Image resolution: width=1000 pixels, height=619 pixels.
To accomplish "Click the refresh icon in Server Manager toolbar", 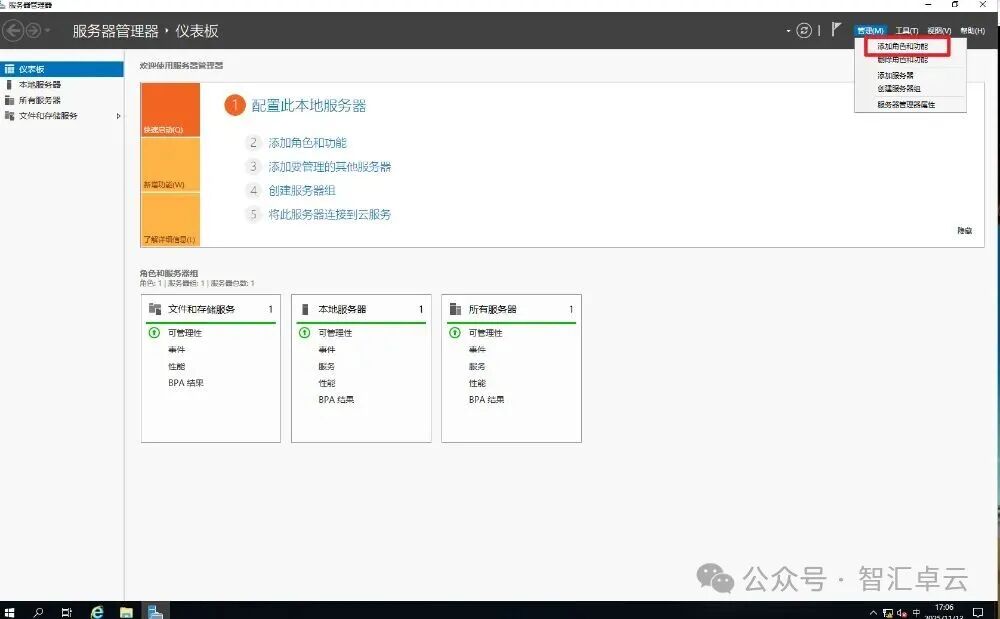I will pyautogui.click(x=803, y=30).
